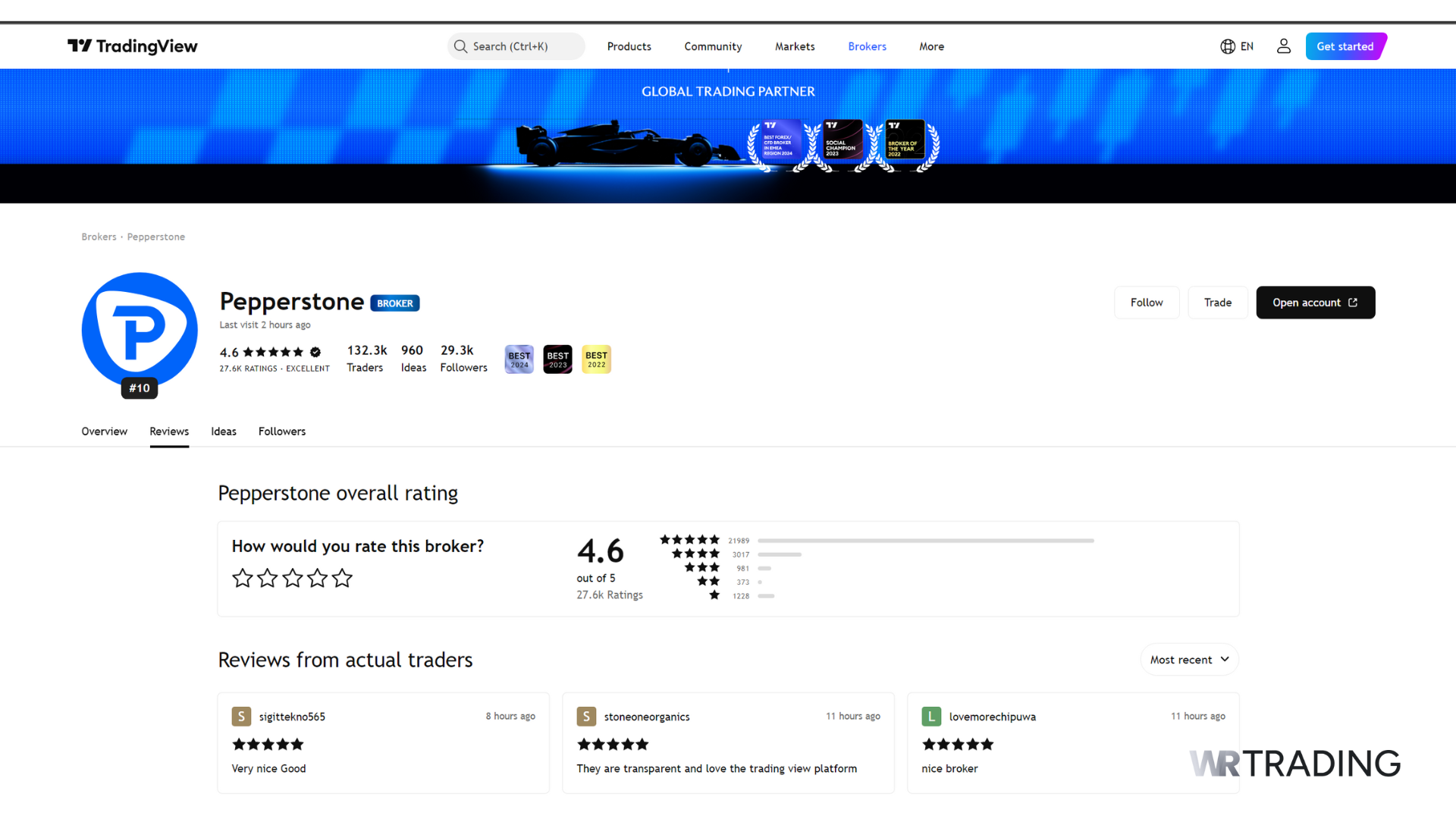1456x819 pixels.
Task: Click the Open account button
Action: click(1316, 303)
